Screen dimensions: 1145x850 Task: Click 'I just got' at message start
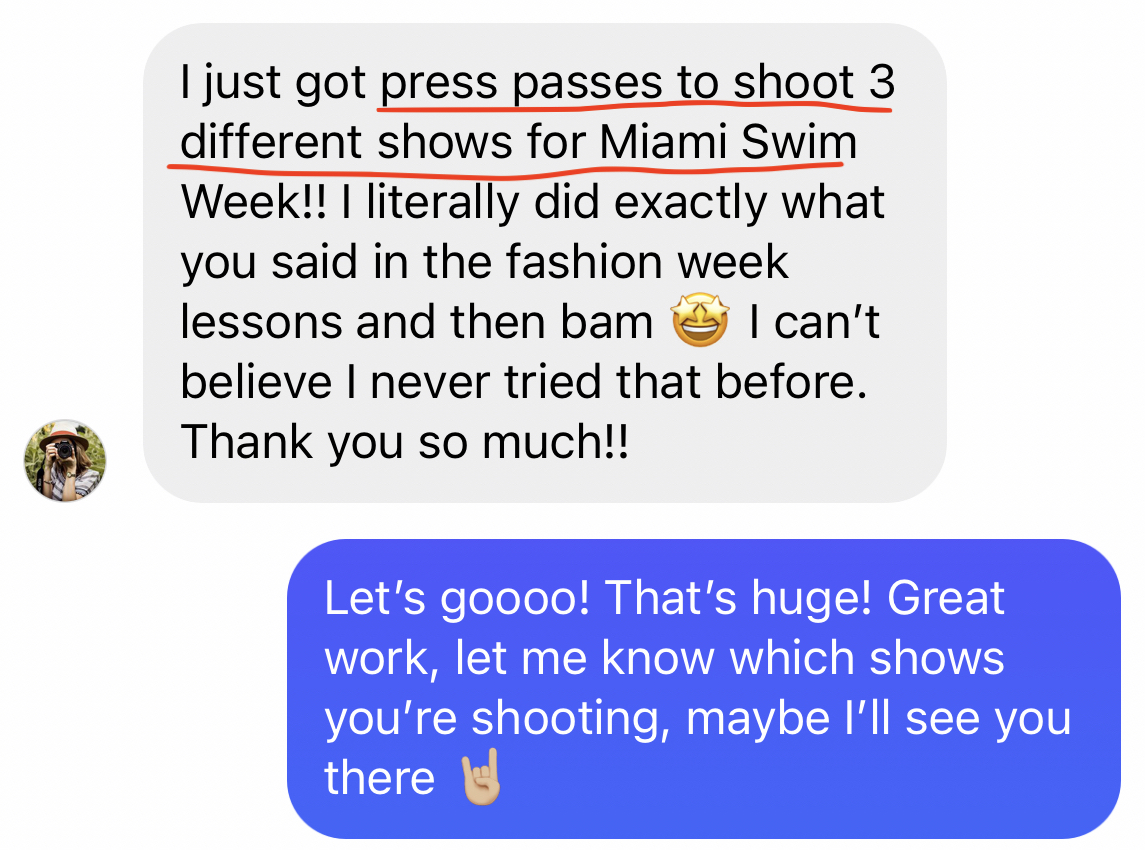(272, 84)
